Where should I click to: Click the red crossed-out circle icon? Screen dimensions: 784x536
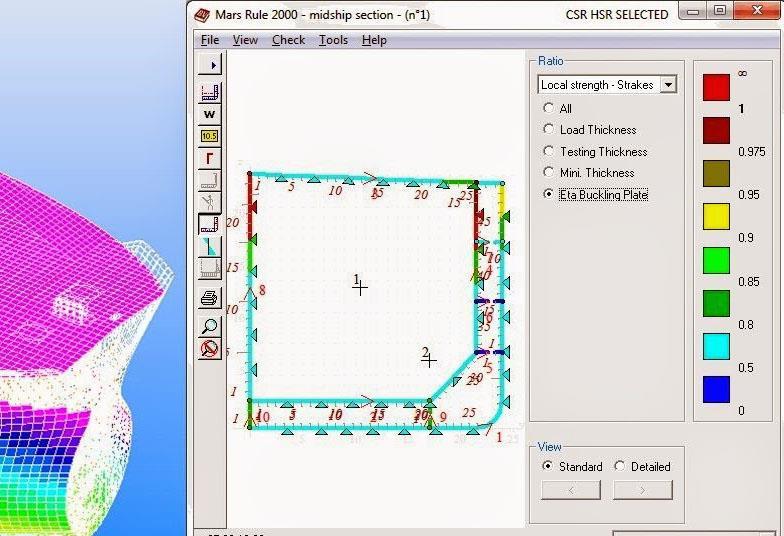click(209, 349)
